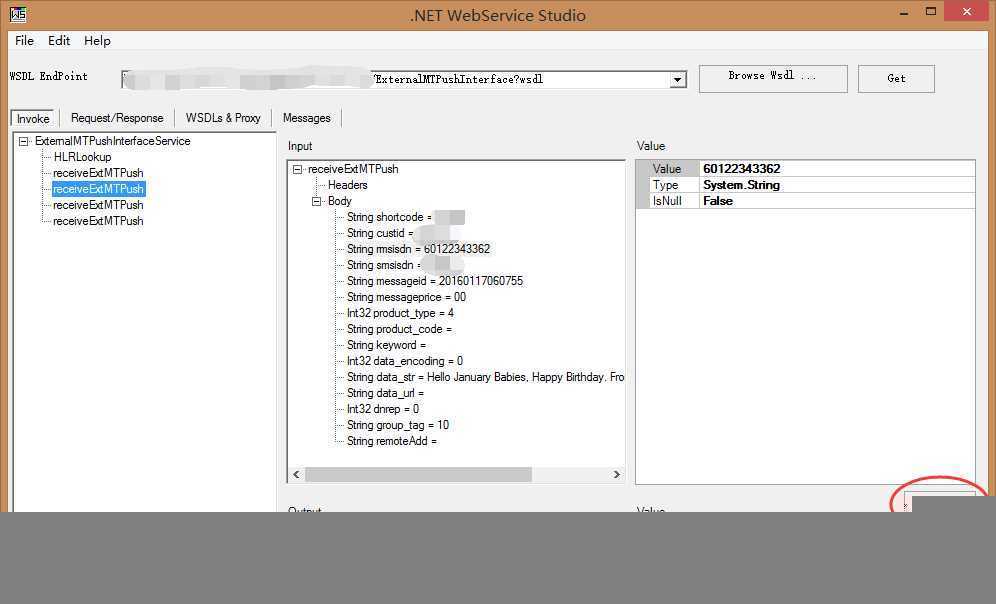The image size is (996, 604).
Task: Select Int32 data_encoding = 0
Action: pyautogui.click(x=405, y=361)
